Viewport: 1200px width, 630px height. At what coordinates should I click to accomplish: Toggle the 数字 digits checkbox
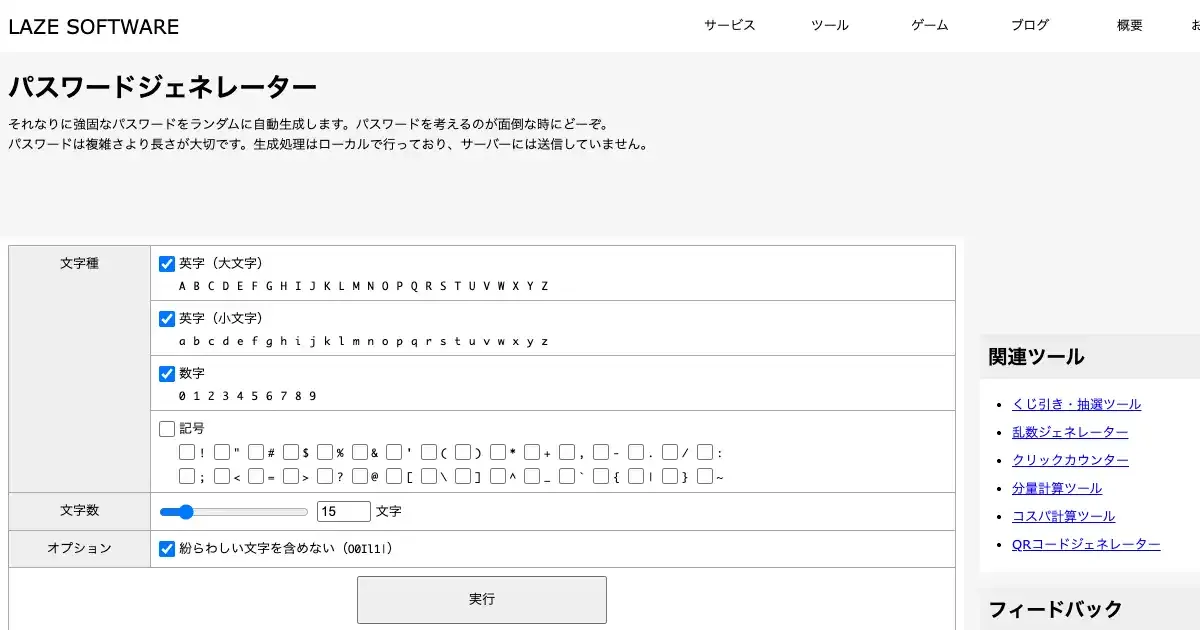167,374
